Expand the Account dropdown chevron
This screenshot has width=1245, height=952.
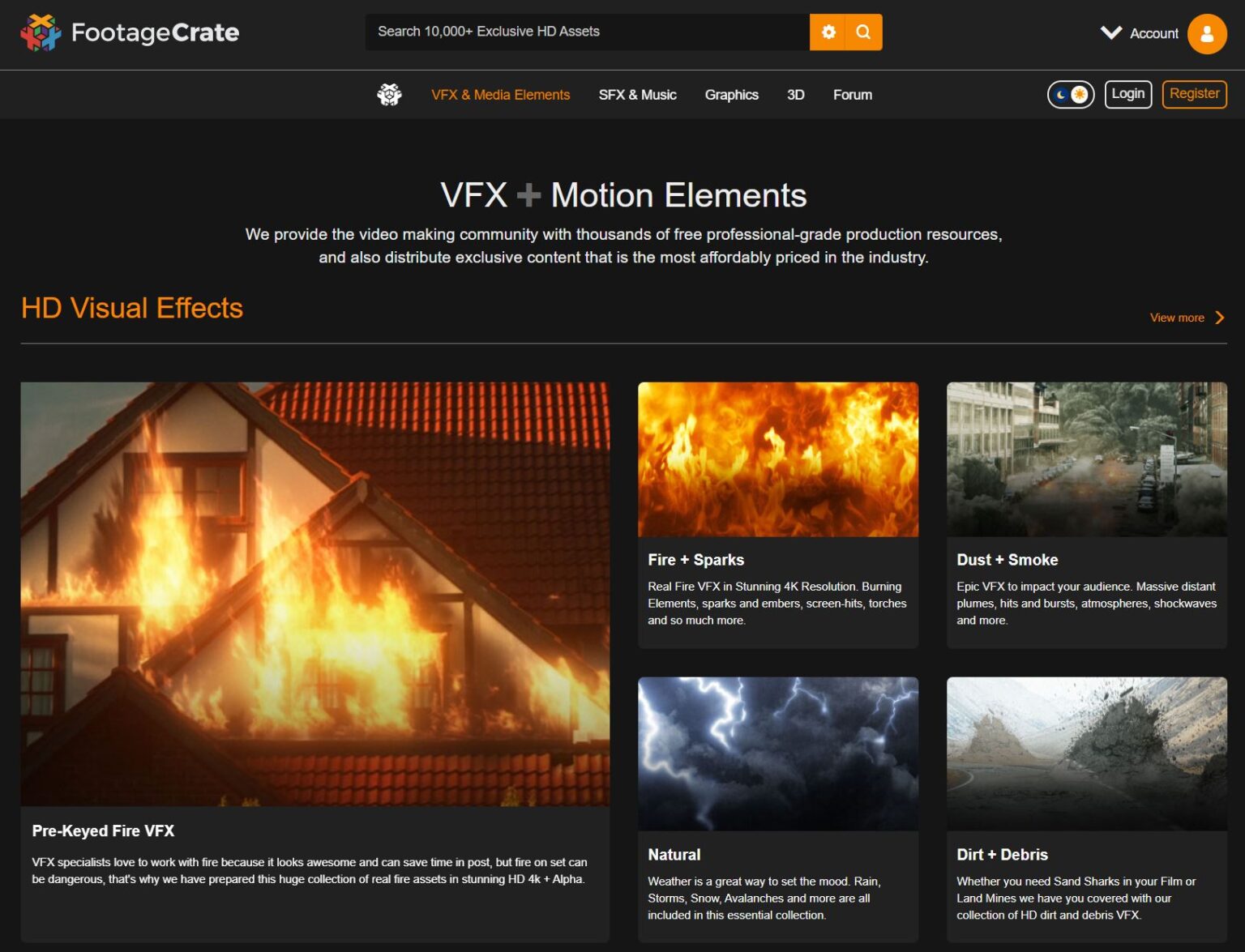coord(1111,32)
